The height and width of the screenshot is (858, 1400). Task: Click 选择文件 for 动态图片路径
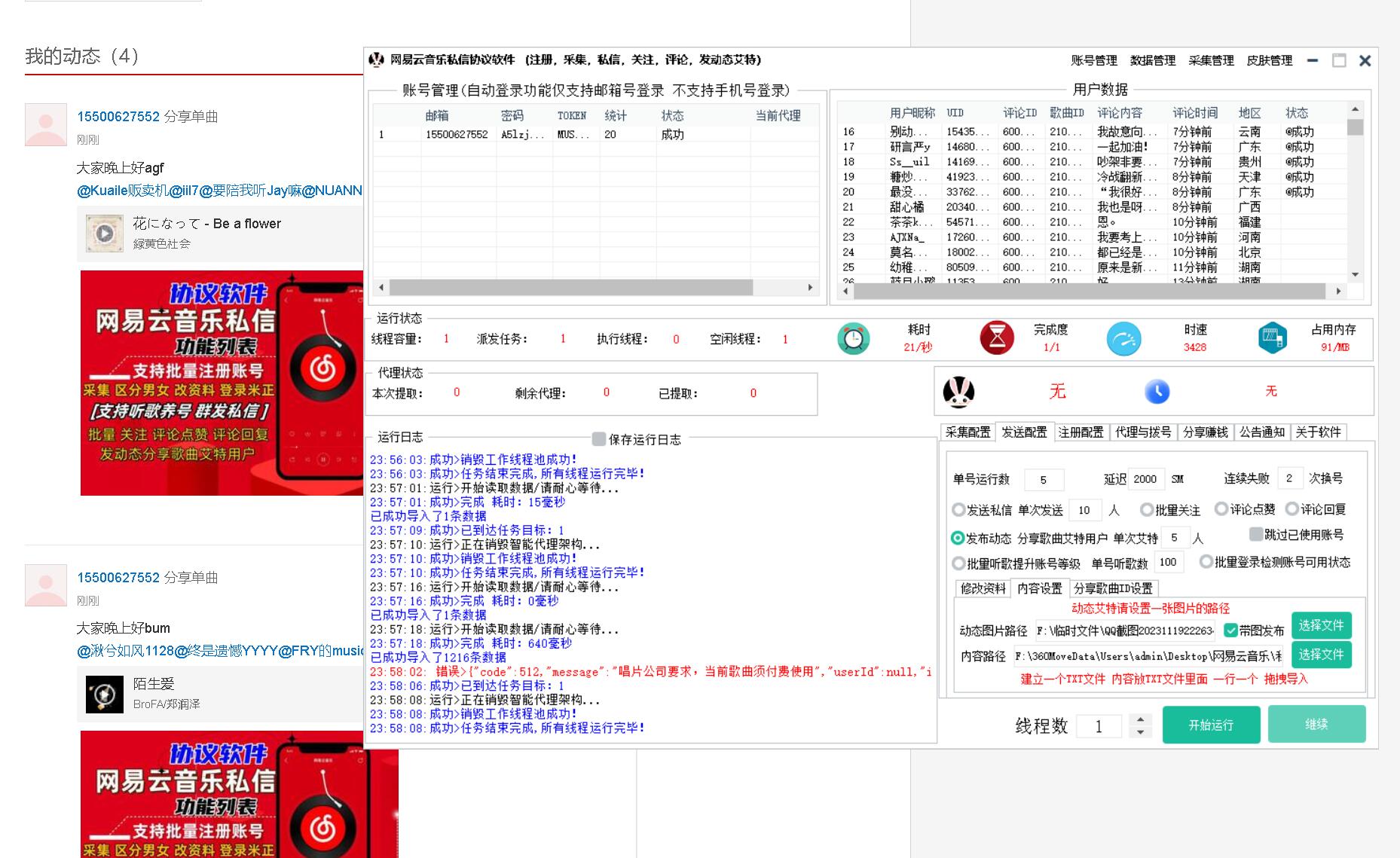(1321, 625)
